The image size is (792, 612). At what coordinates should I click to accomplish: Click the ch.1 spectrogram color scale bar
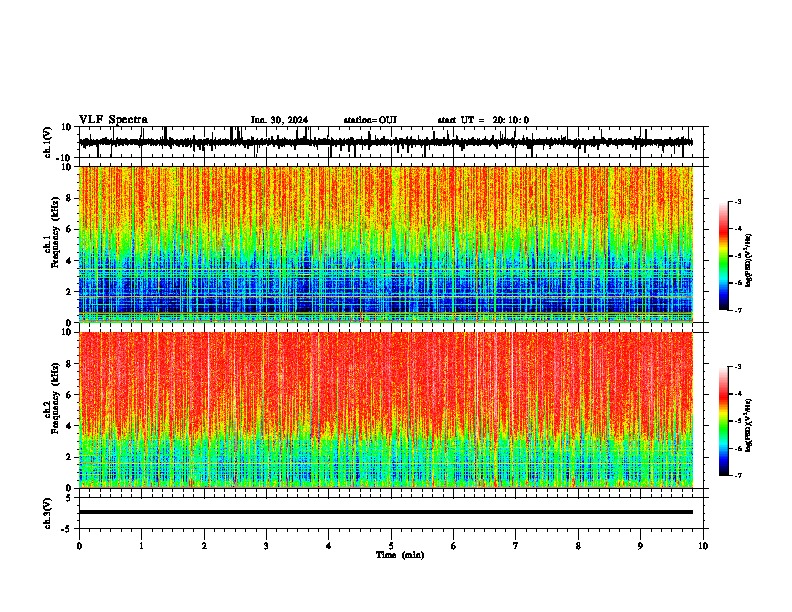pos(724,256)
